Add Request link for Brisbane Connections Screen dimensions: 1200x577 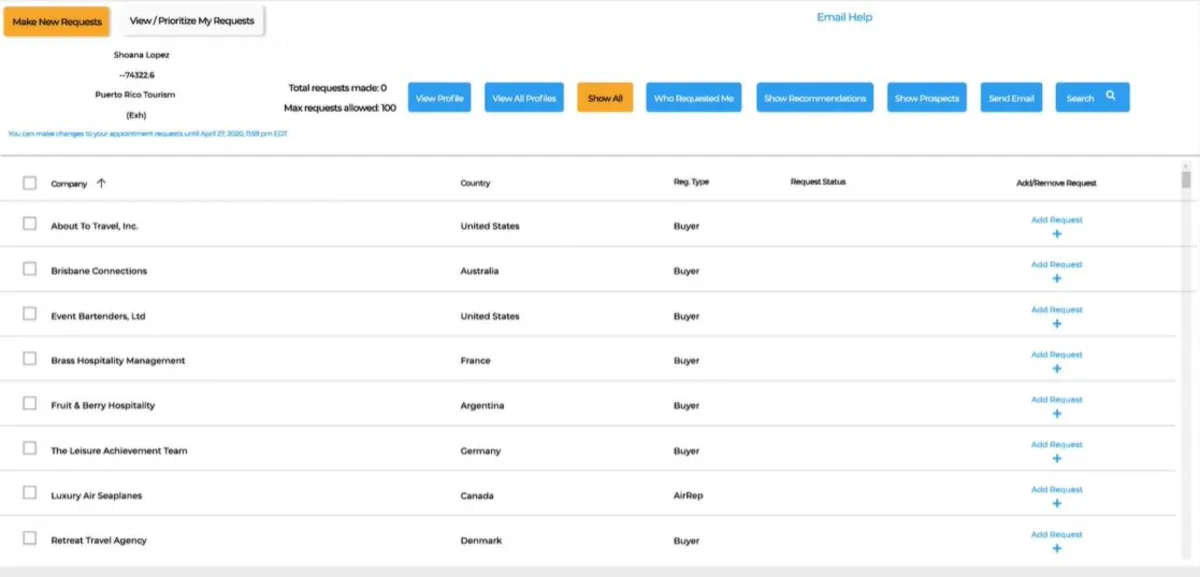coord(1057,265)
